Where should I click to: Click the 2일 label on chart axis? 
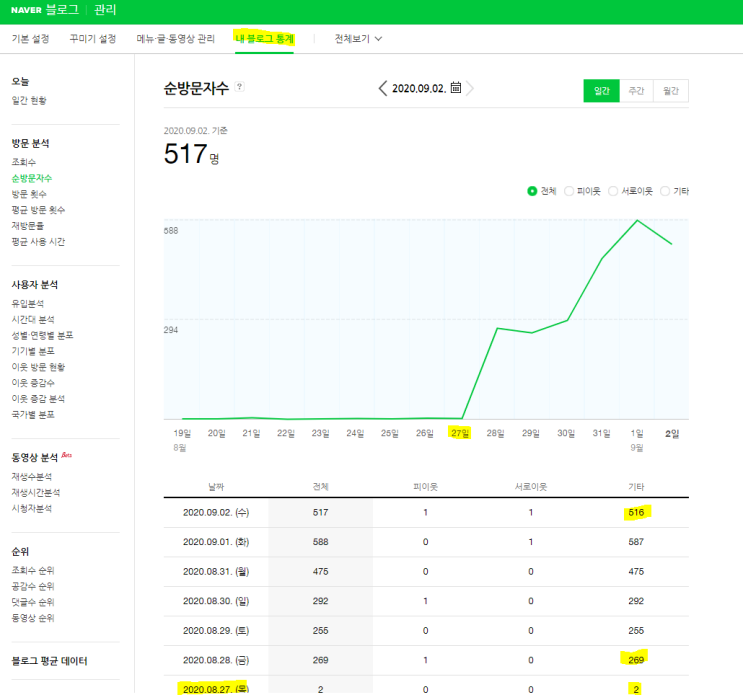click(672, 433)
